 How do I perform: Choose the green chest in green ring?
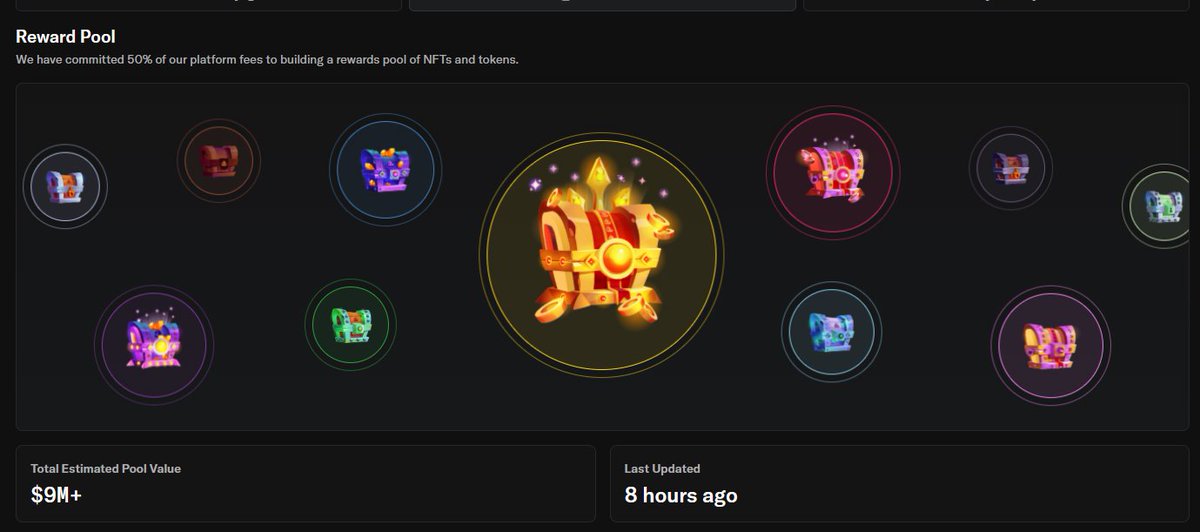click(x=351, y=324)
